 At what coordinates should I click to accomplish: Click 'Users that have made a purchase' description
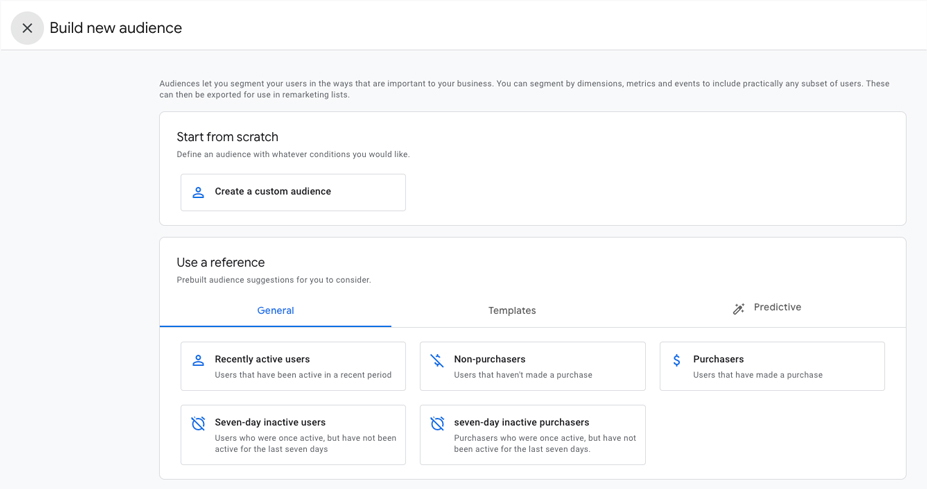tap(758, 375)
